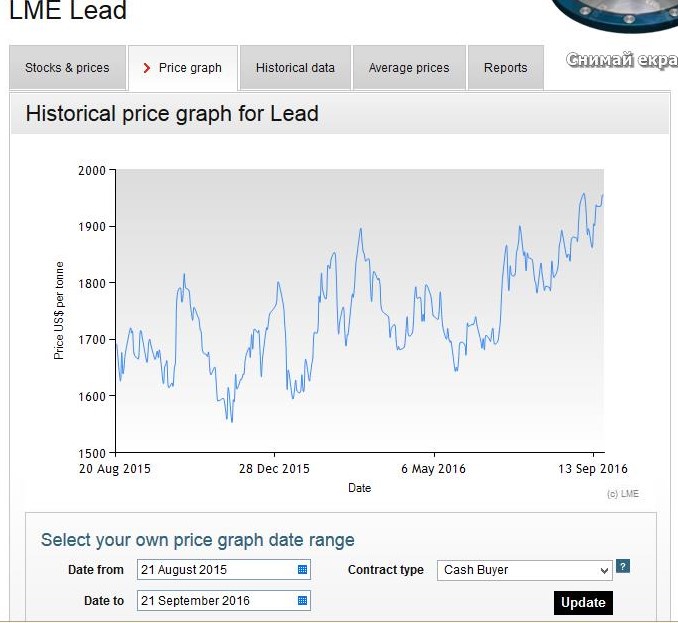678x623 pixels.
Task: Click the 'Price US$ per tonne' axis title
Action: click(59, 310)
